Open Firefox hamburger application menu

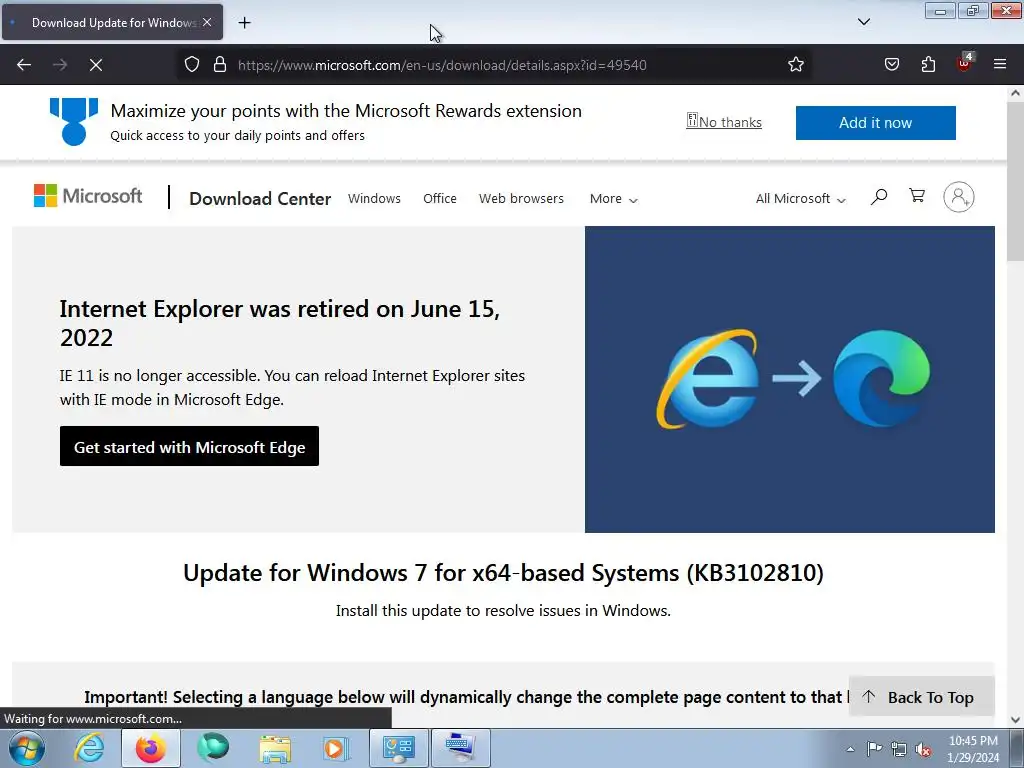tap(1000, 65)
